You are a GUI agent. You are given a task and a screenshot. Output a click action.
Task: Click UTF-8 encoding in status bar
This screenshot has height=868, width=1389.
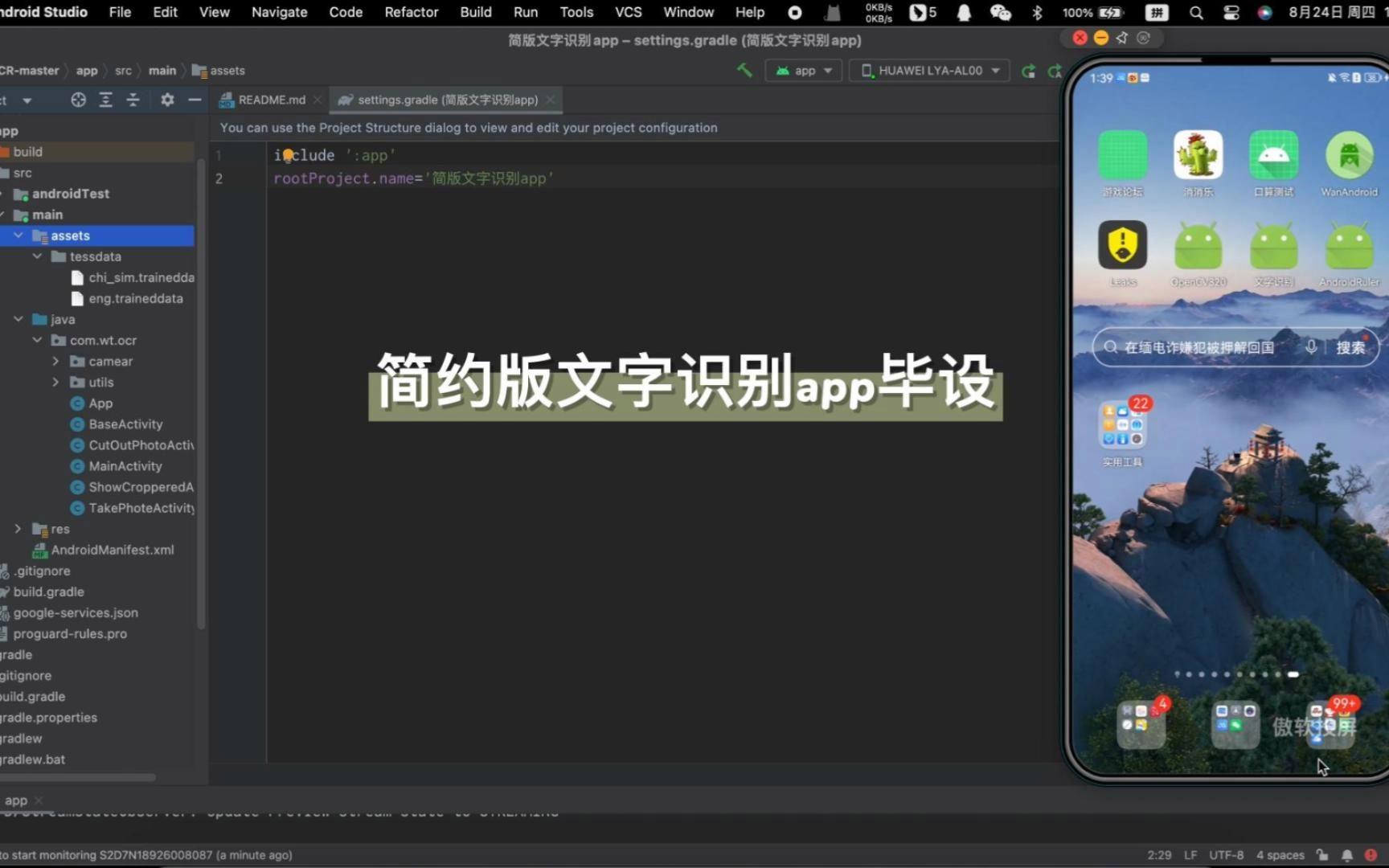[x=1226, y=855]
